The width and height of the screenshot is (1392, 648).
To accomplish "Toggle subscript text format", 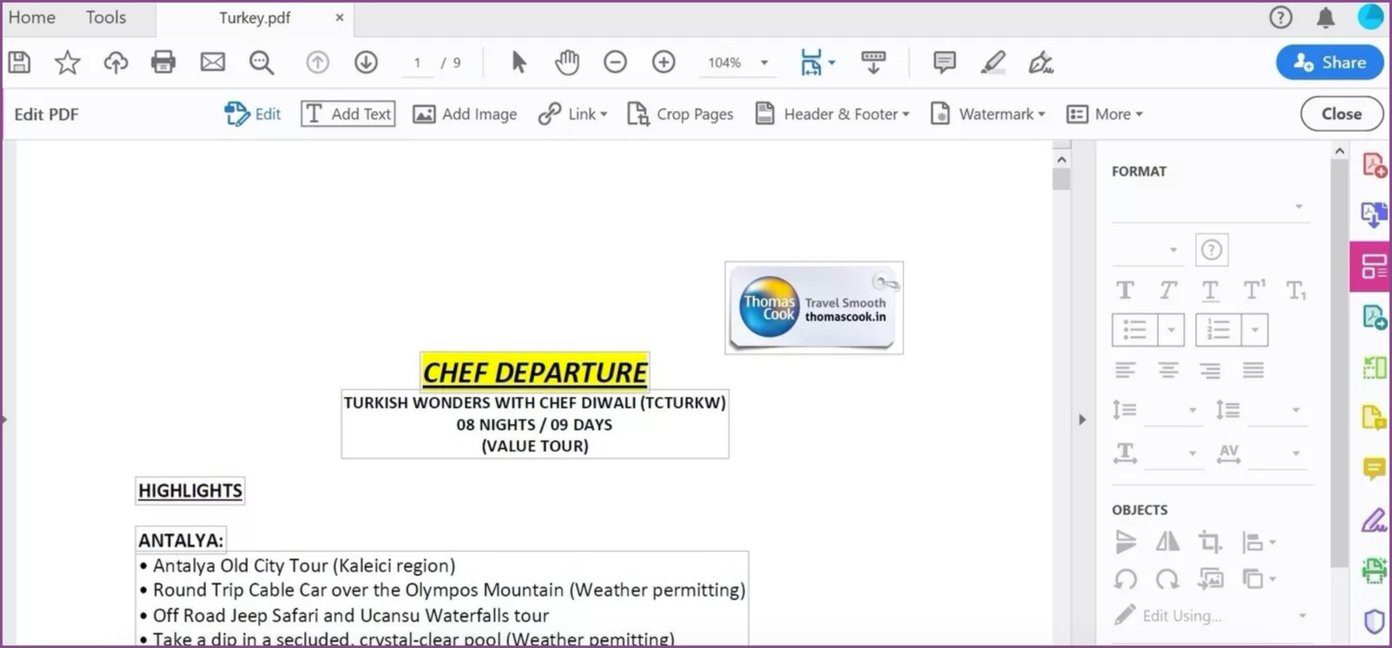I will click(x=1296, y=290).
